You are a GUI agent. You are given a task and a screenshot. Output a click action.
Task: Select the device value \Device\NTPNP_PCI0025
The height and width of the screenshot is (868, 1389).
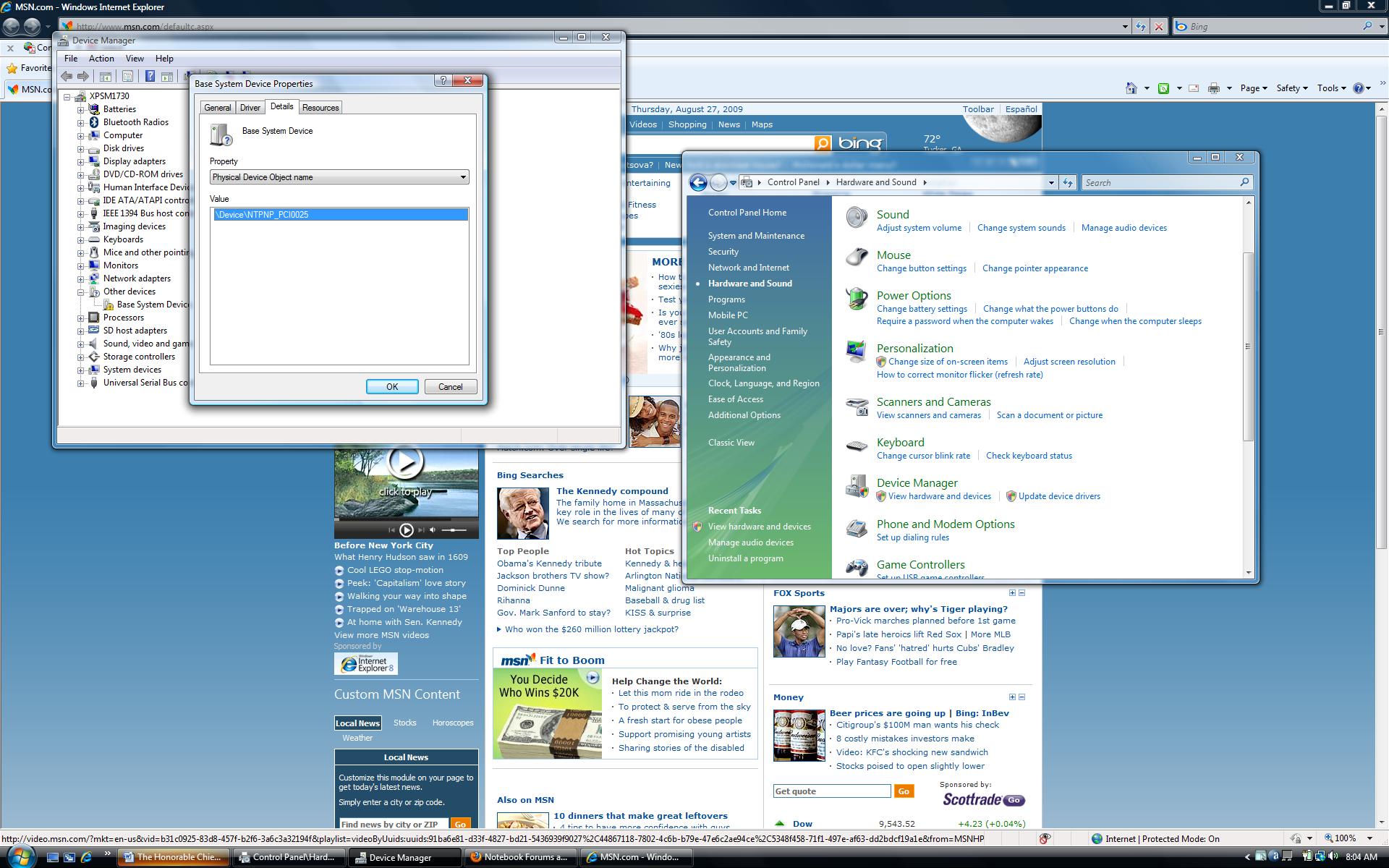click(341, 215)
